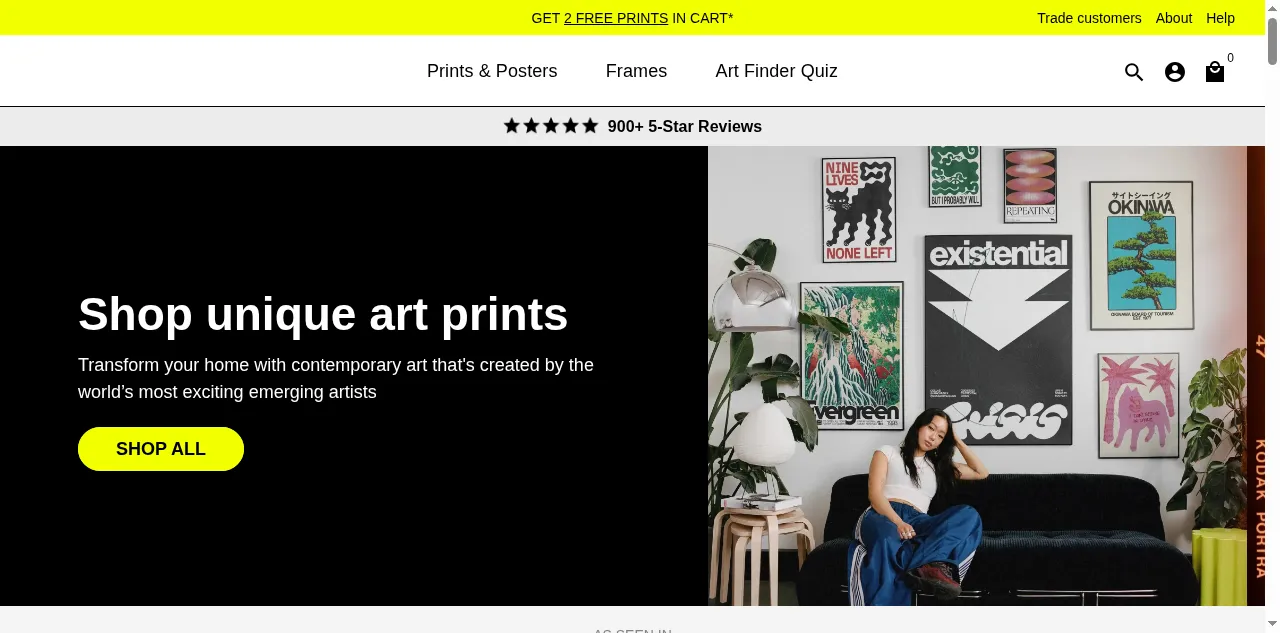Screen dimensions: 1280x633
Task: Open the About link
Action: tap(1174, 18)
